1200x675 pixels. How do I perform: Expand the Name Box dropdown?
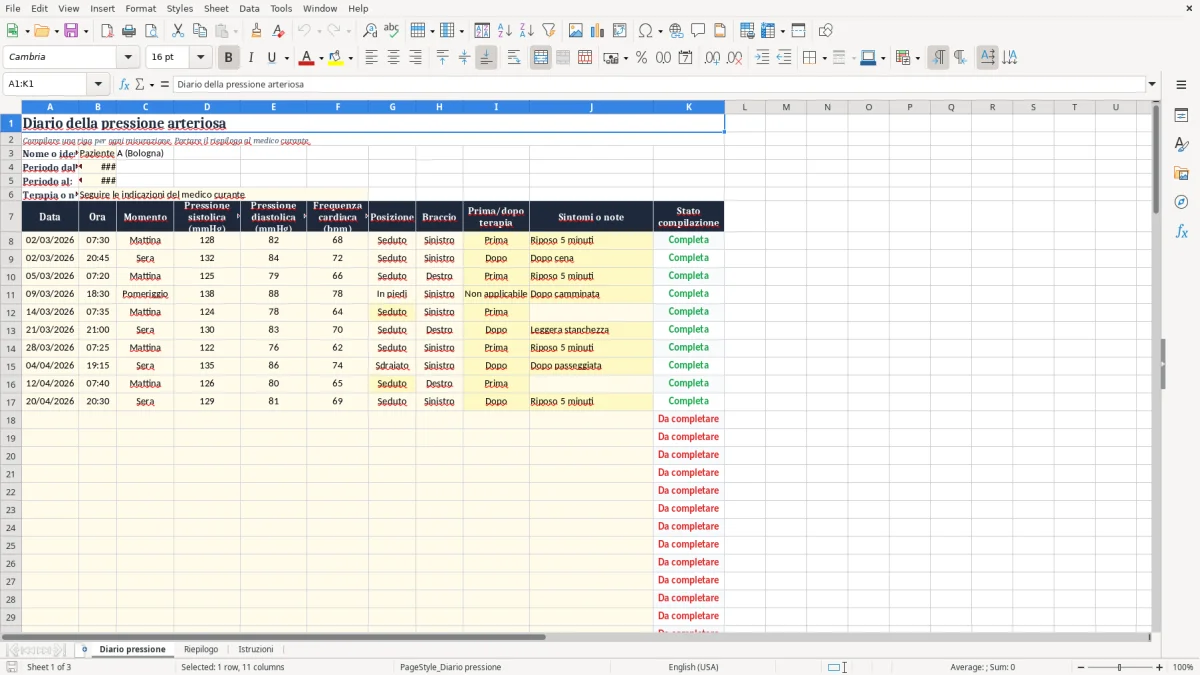pos(98,84)
